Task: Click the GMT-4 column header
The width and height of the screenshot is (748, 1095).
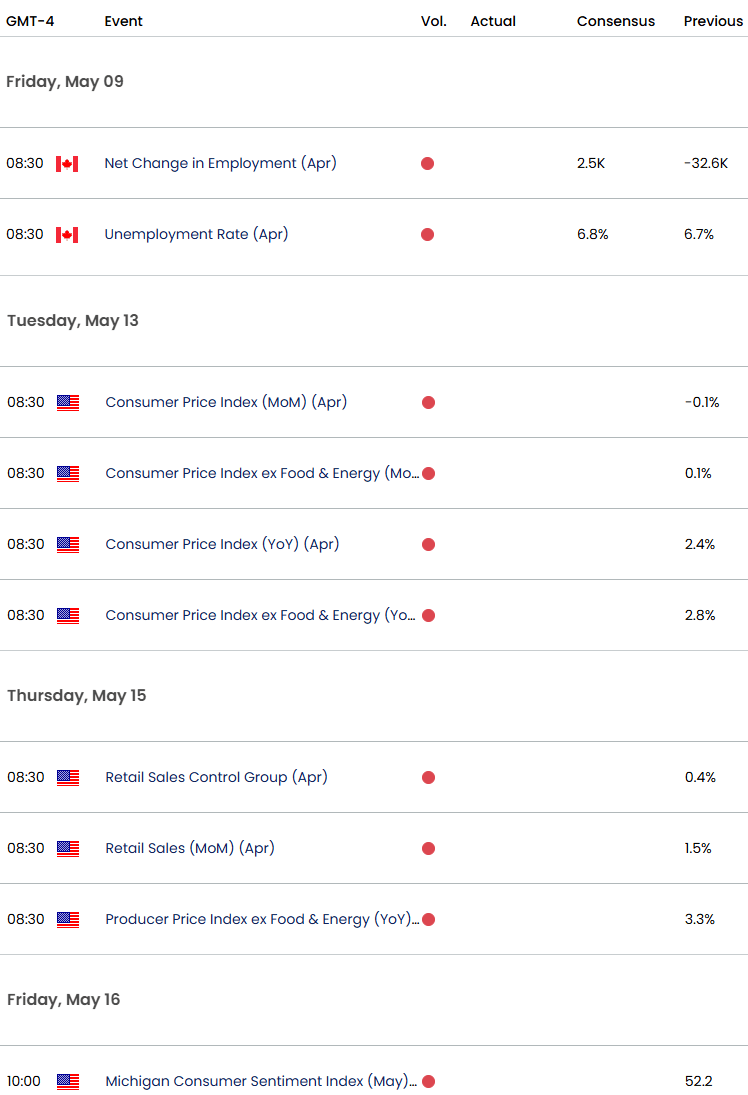Action: [30, 20]
